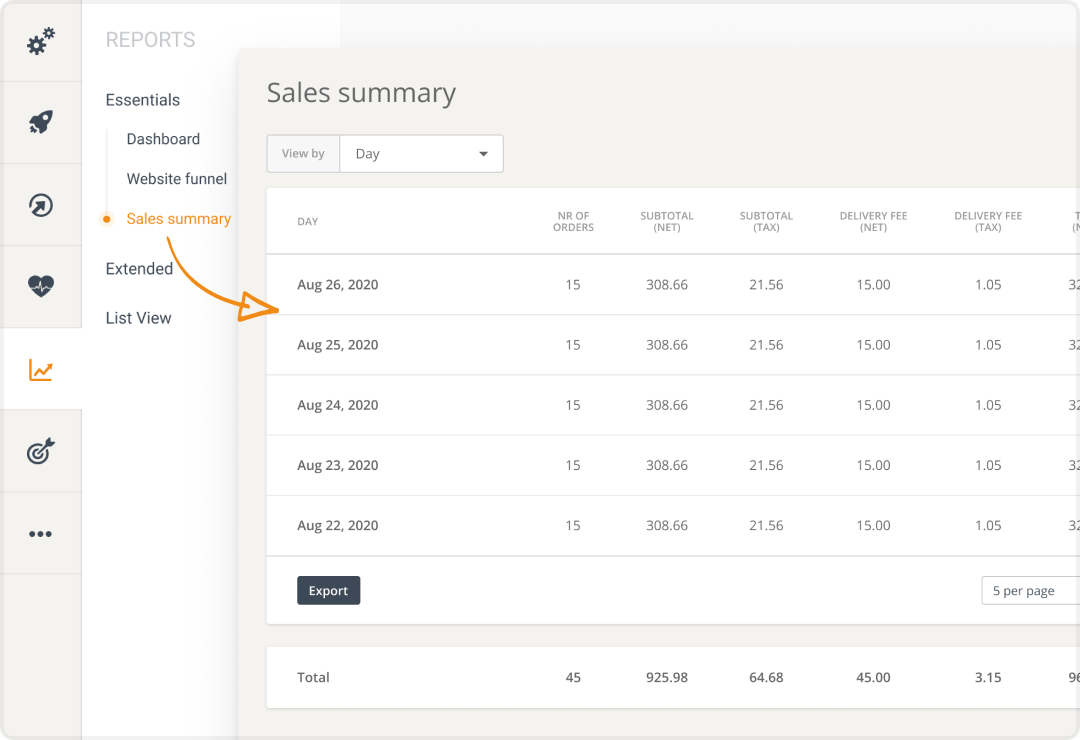Screen dimensions: 1080x740
Task: Select Sales summary in the menu
Action: pos(178,219)
